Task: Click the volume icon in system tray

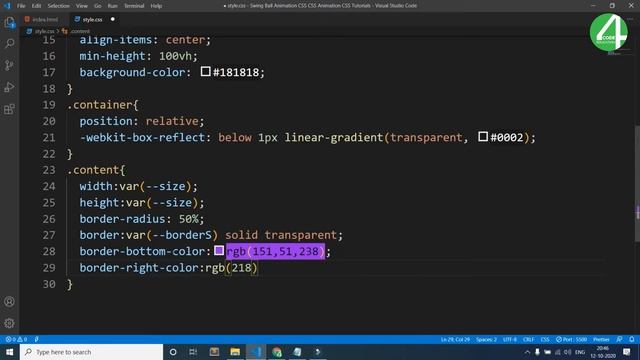Action: pyautogui.click(x=567, y=352)
